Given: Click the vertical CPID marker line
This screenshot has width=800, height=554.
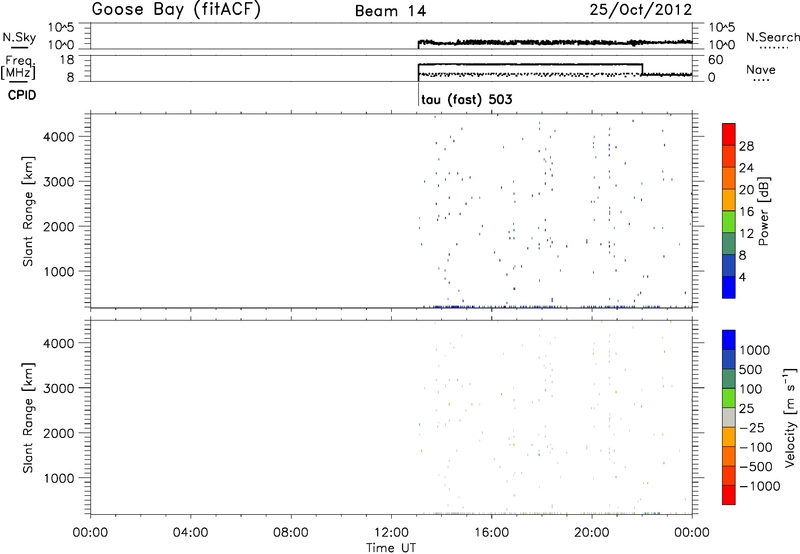Looking at the screenshot, I should point(418,94).
